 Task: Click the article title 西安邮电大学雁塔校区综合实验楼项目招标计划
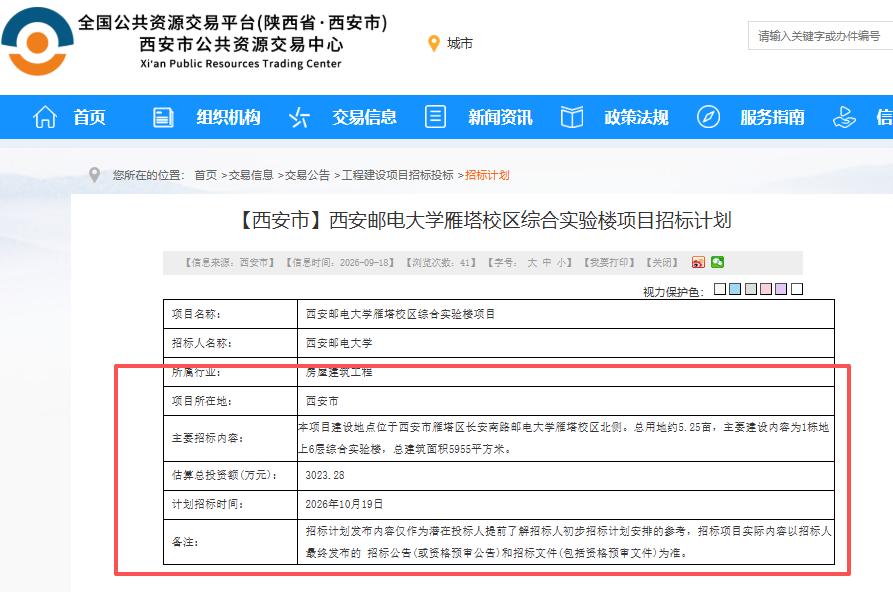point(485,220)
